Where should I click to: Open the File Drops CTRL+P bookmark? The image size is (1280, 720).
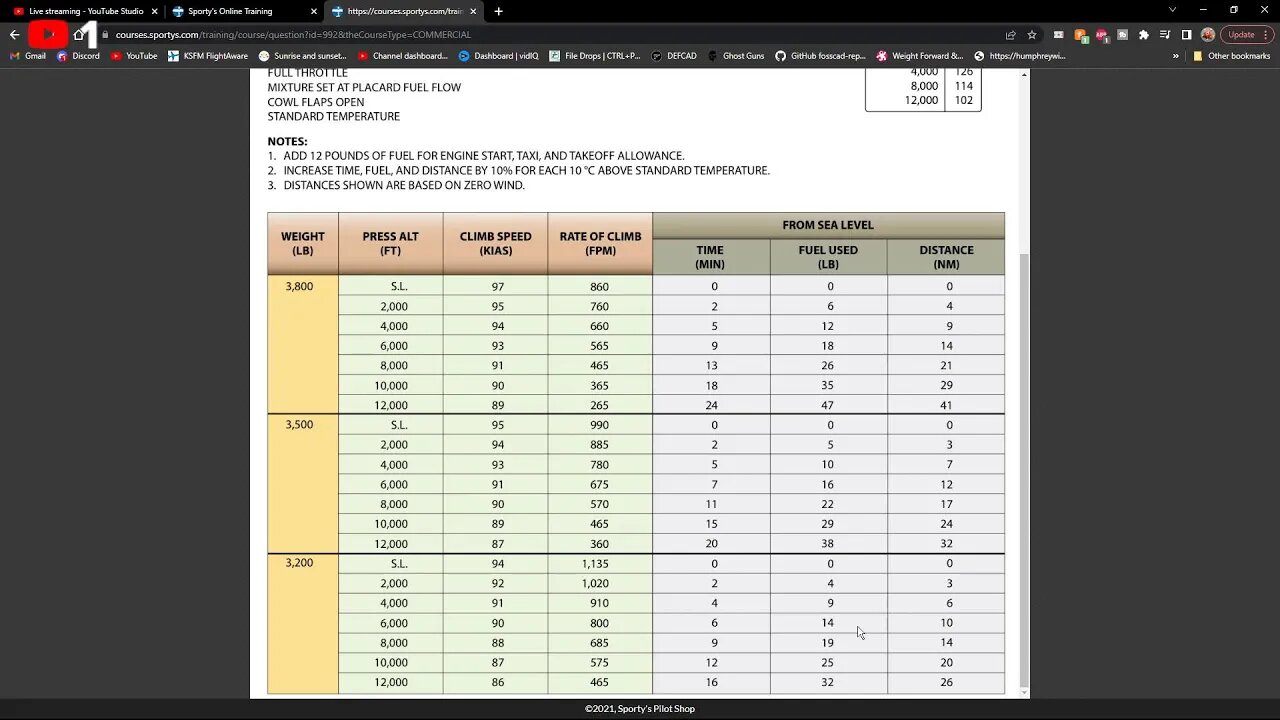595,56
